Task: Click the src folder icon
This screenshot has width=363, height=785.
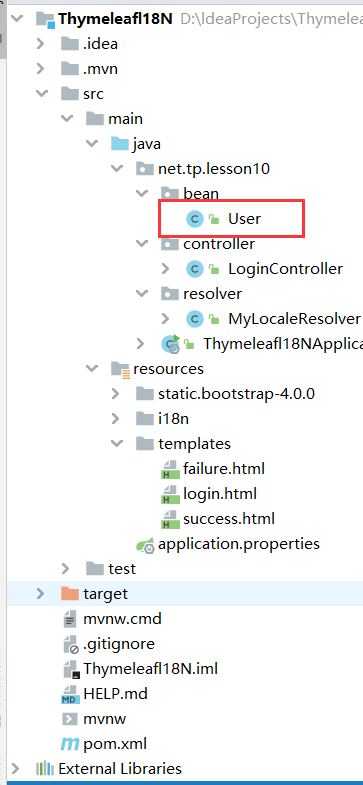Action: point(70,94)
